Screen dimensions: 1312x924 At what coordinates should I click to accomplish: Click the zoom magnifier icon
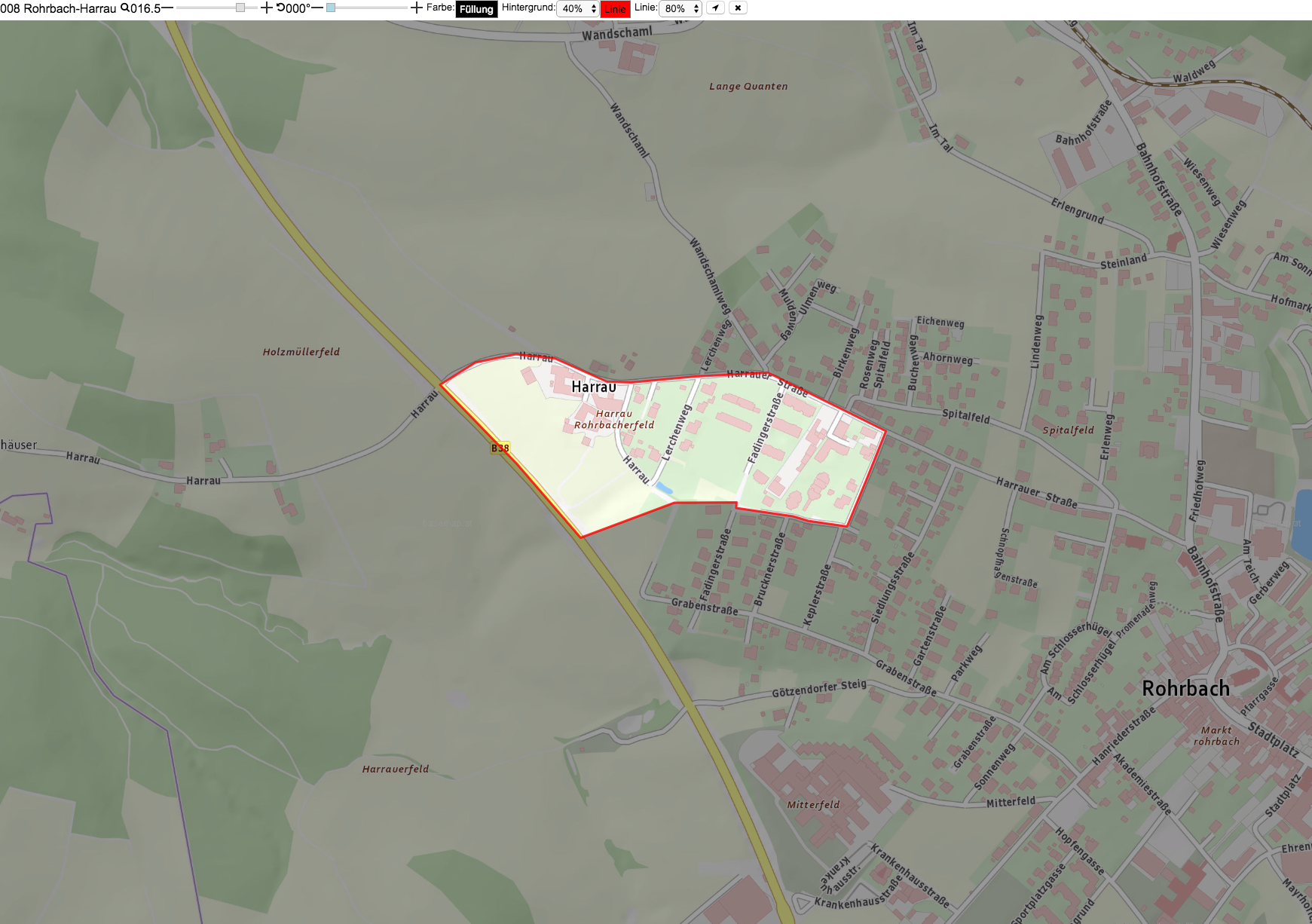(125, 8)
